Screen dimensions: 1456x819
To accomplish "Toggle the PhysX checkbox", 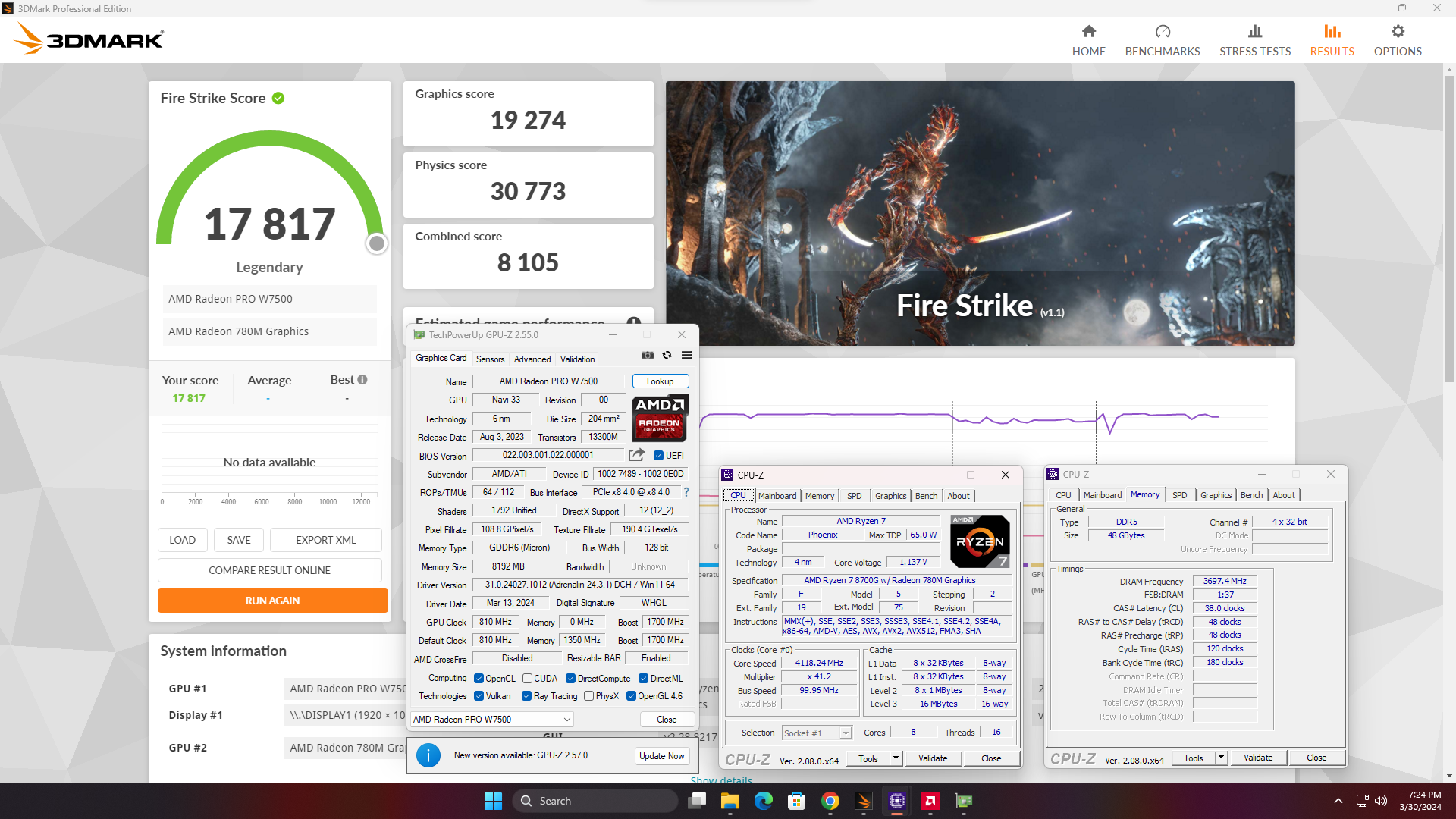I will click(x=588, y=696).
